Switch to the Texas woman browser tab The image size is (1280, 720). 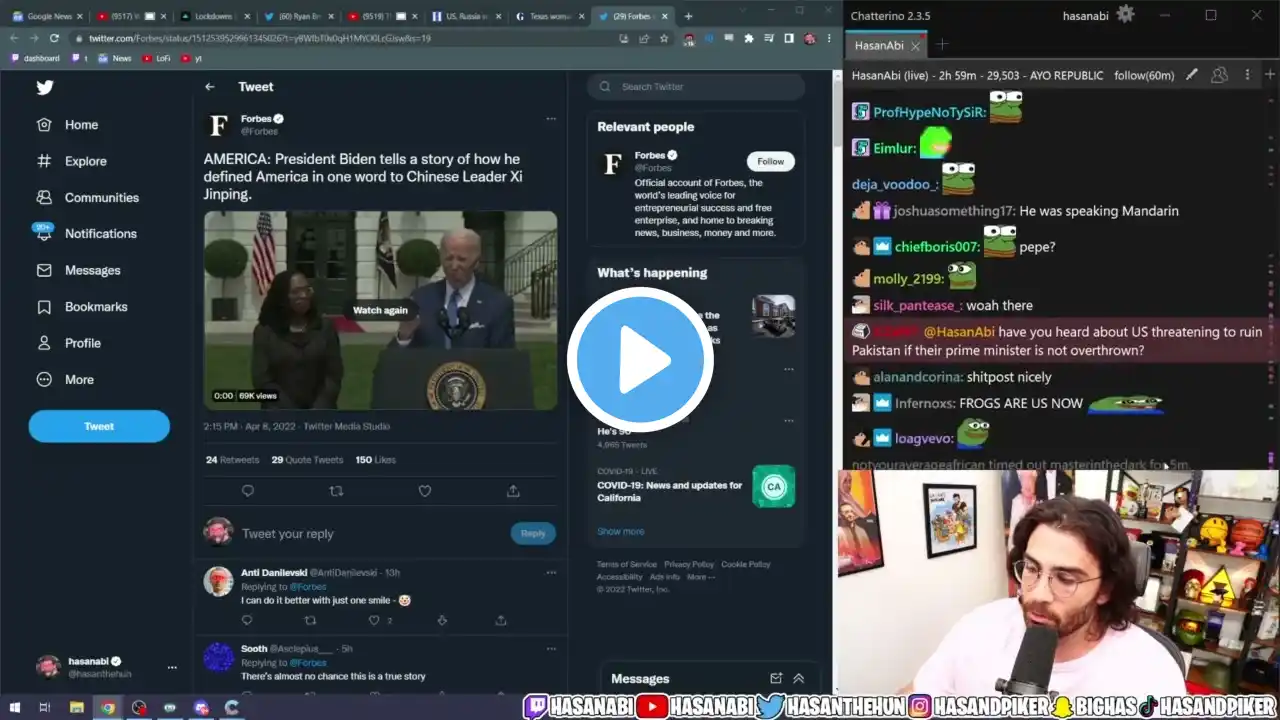(549, 16)
